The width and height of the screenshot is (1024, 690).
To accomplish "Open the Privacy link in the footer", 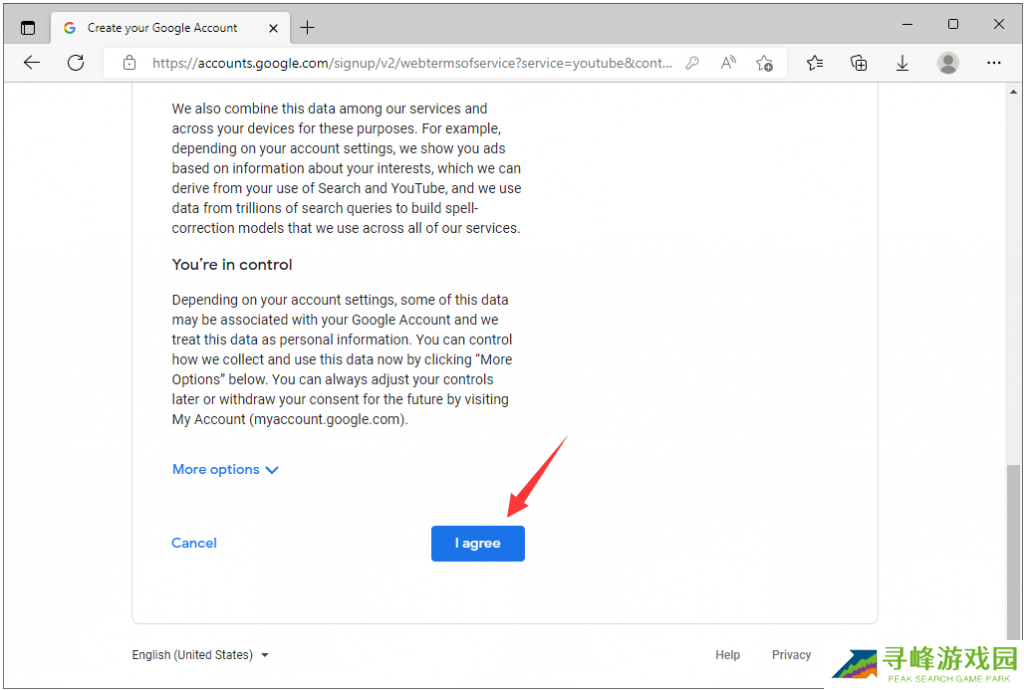I will pos(791,655).
